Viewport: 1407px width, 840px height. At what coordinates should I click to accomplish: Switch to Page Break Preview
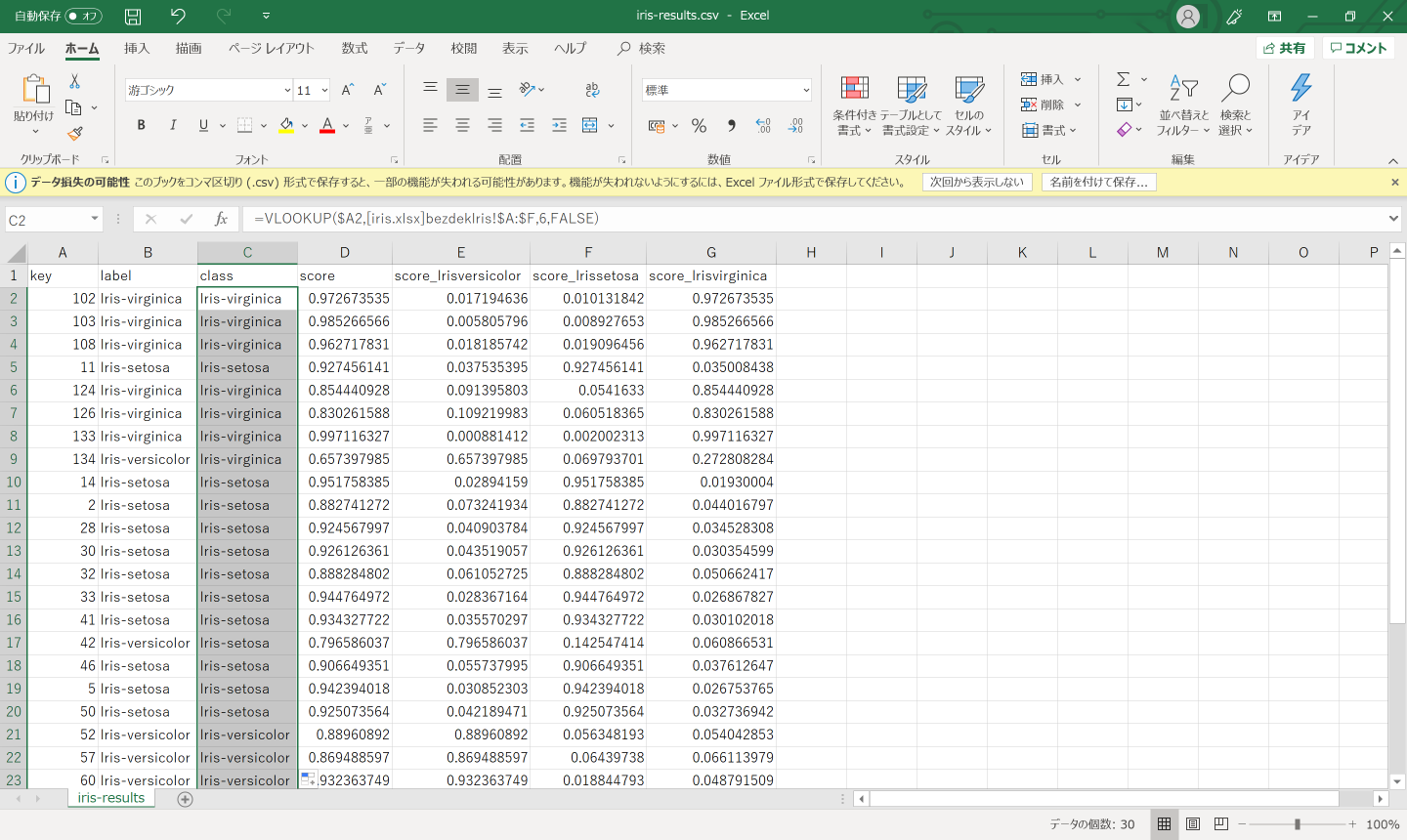point(1220,824)
